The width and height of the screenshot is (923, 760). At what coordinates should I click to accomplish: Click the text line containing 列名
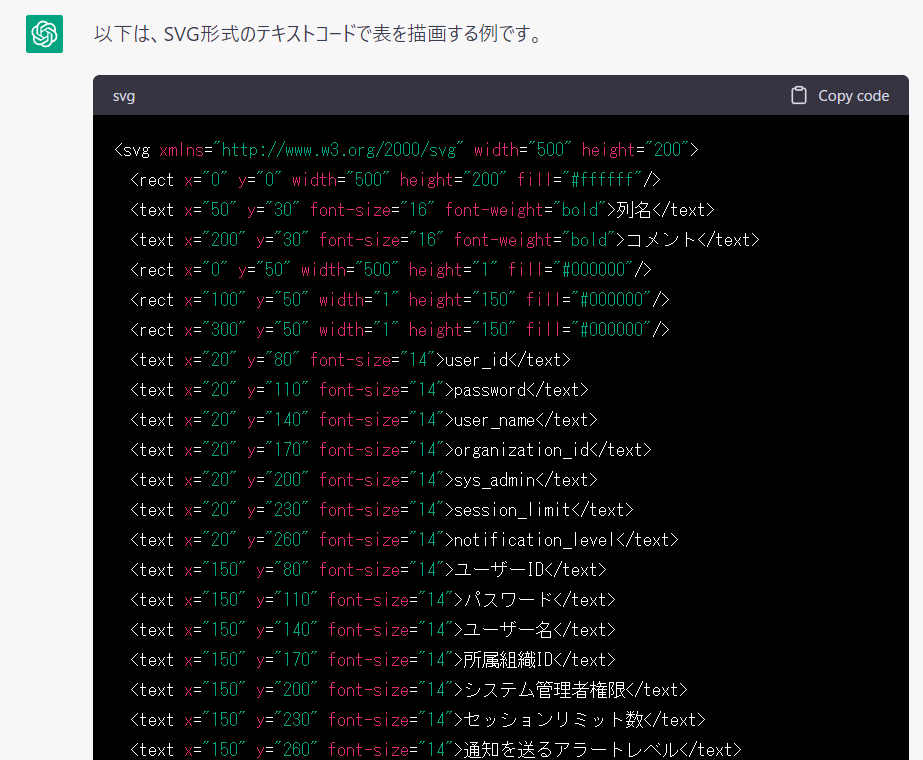click(x=423, y=210)
